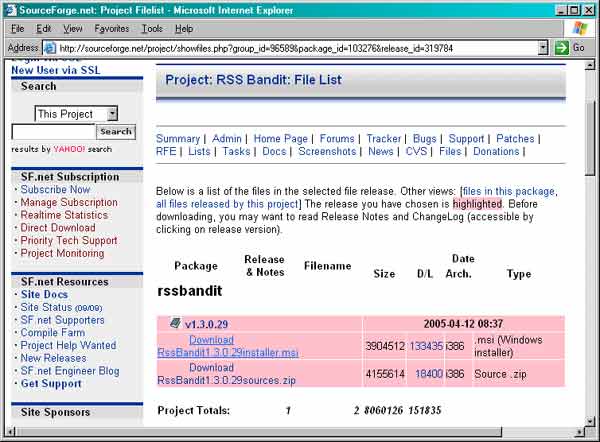Open Project Monitoring link
600x442 pixels.
tap(62, 253)
